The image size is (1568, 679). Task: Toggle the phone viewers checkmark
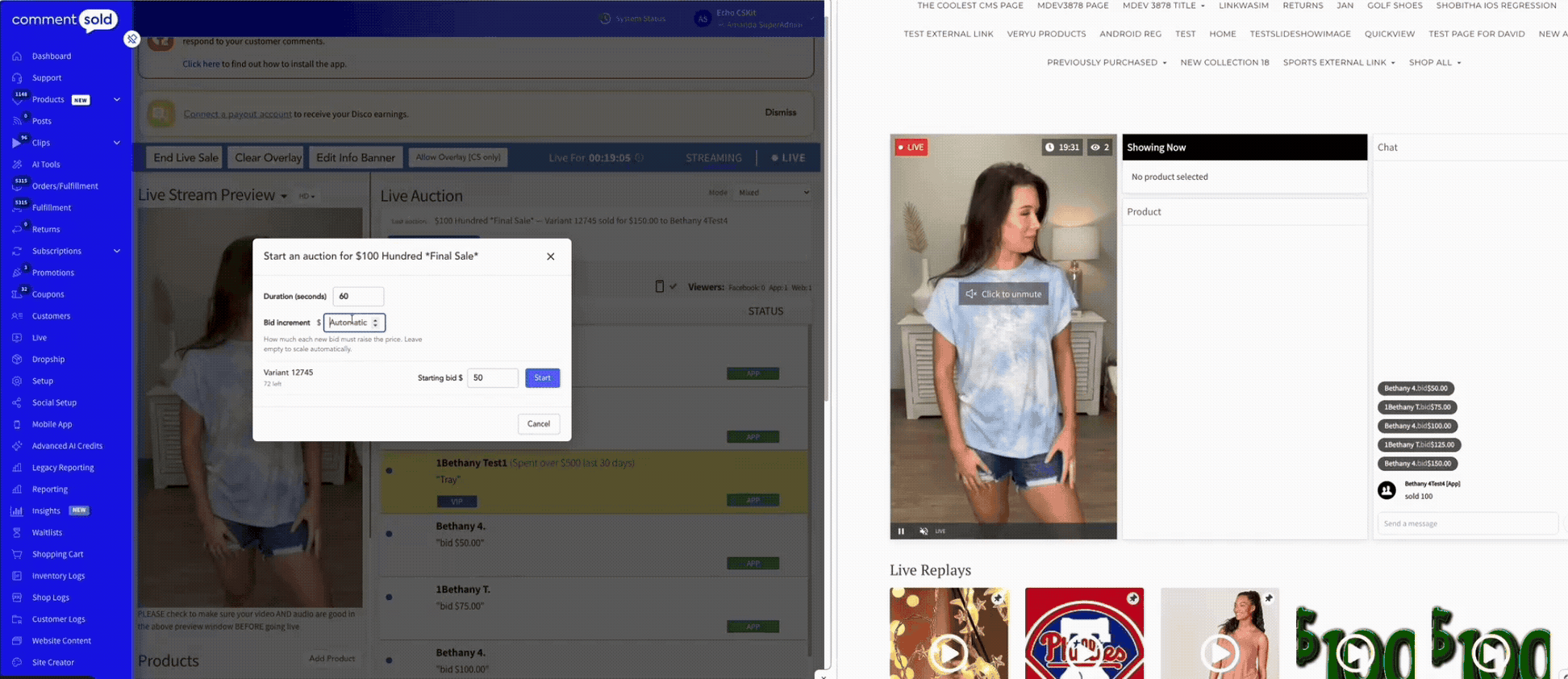673,286
